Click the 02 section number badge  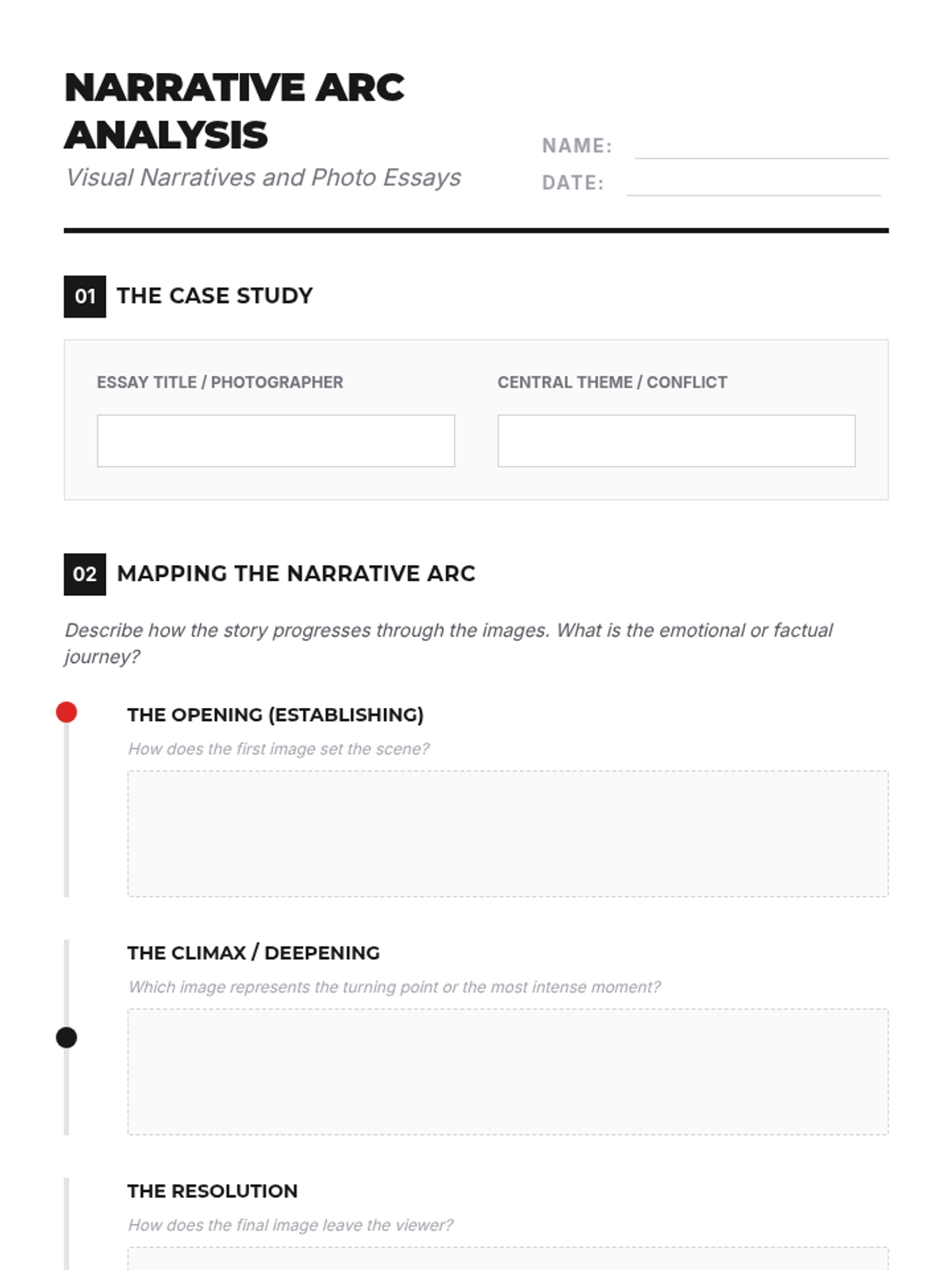pos(85,574)
